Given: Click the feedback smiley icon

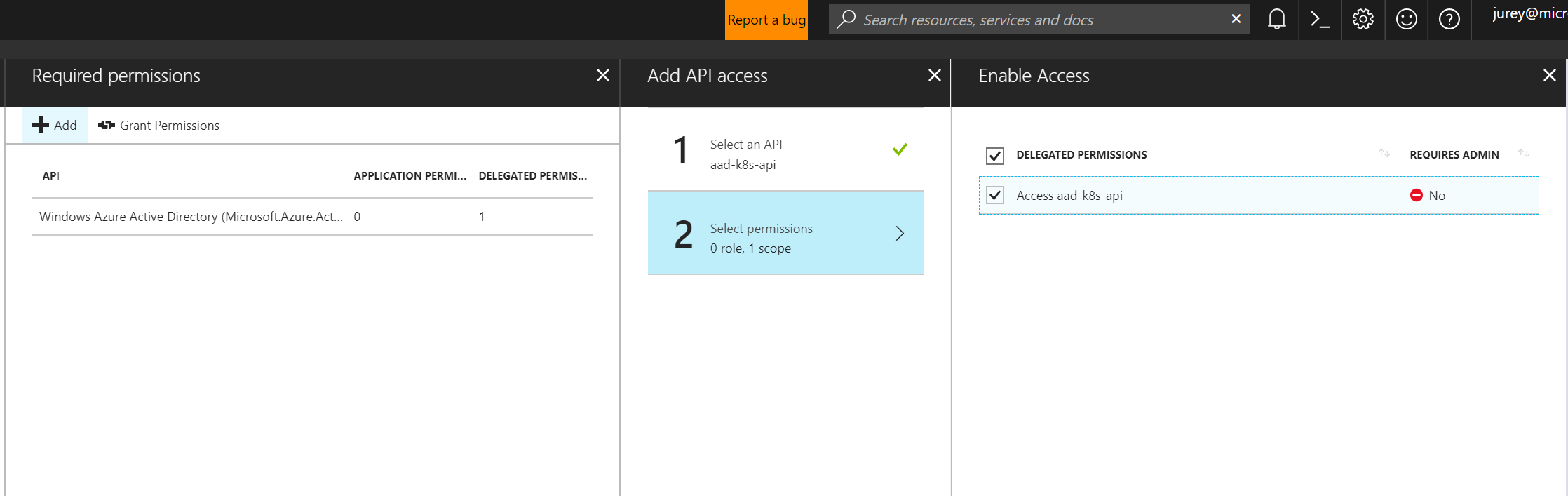Looking at the screenshot, I should click(x=1406, y=20).
